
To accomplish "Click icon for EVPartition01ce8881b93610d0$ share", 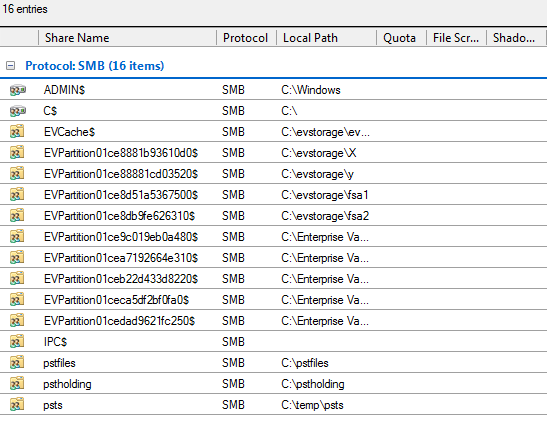I will point(17,152).
